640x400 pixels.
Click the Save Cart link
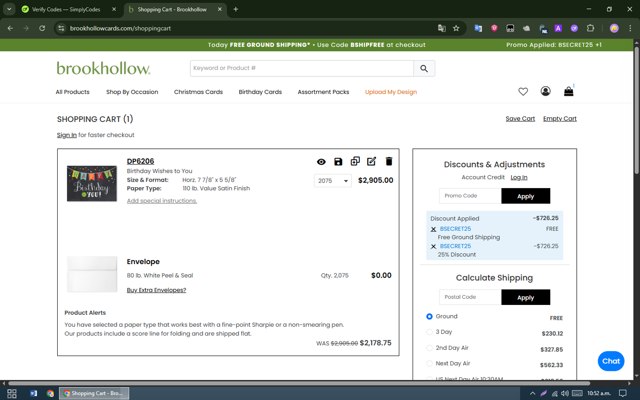coord(520,119)
